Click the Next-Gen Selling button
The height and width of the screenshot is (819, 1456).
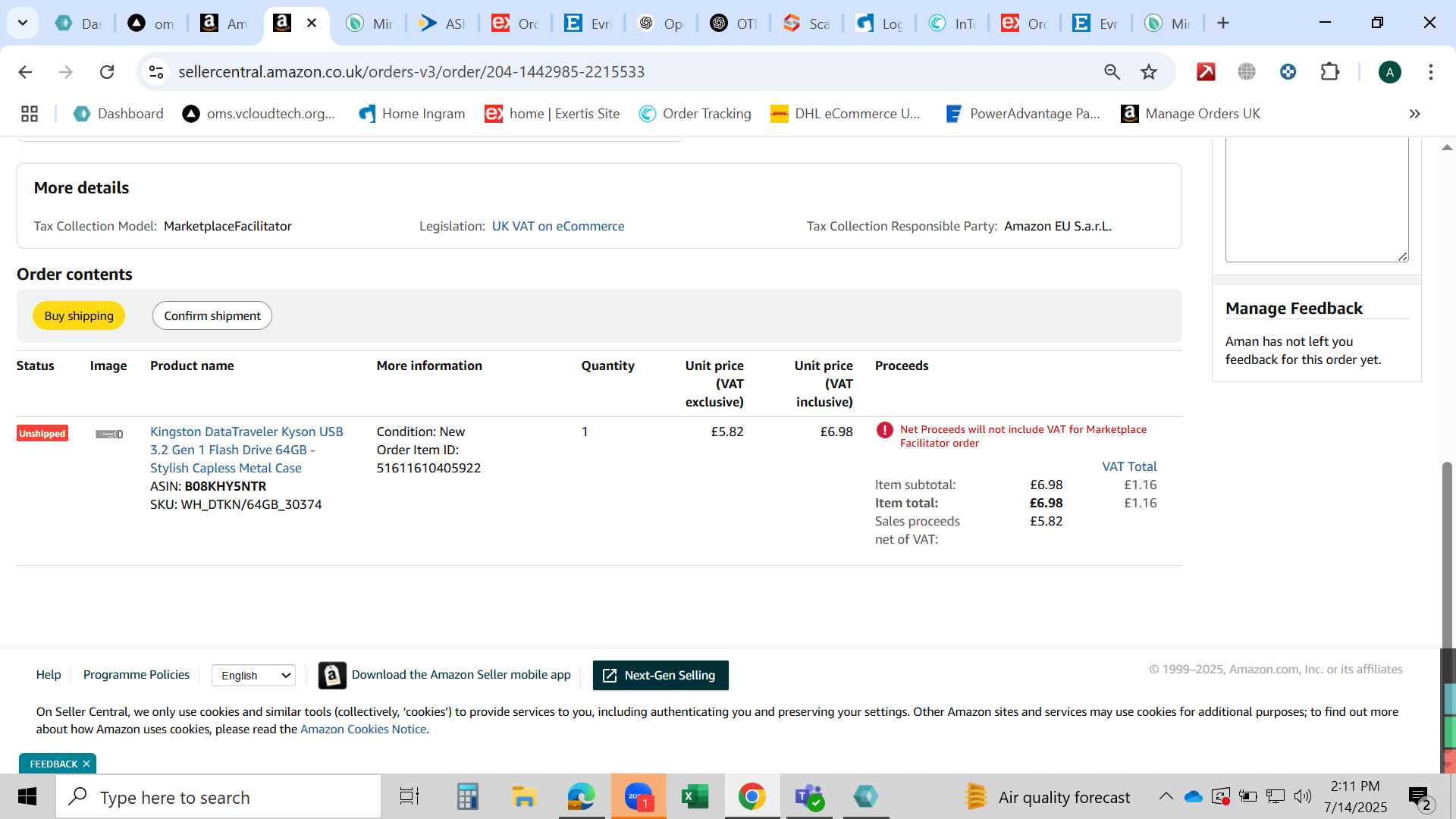[x=661, y=675]
